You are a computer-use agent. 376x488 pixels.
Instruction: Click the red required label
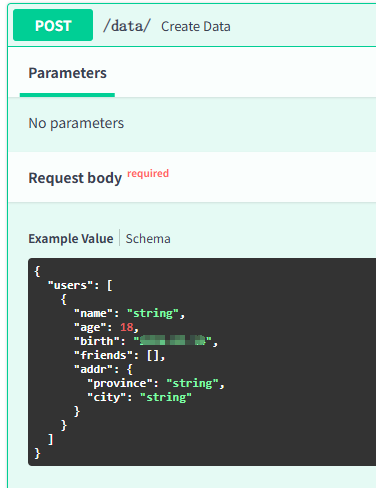pos(148,173)
